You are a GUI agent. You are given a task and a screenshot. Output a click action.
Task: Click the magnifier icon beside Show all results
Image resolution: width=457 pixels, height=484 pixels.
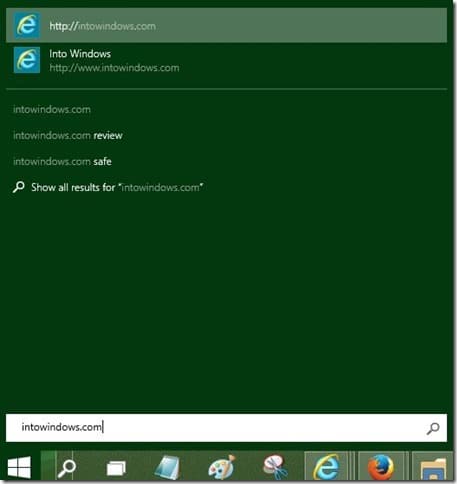coord(19,187)
